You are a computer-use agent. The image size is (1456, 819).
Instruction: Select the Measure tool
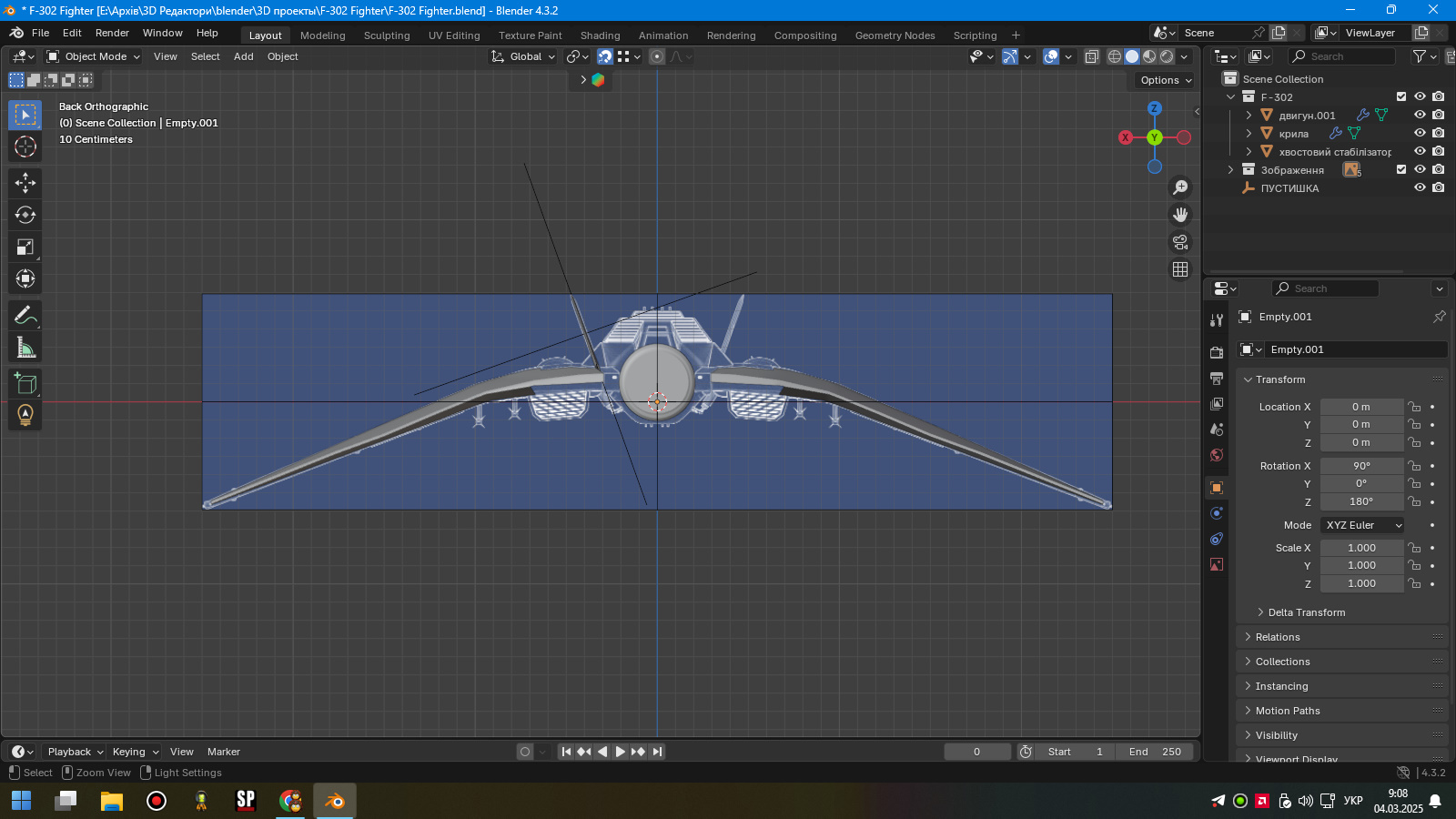[25, 348]
